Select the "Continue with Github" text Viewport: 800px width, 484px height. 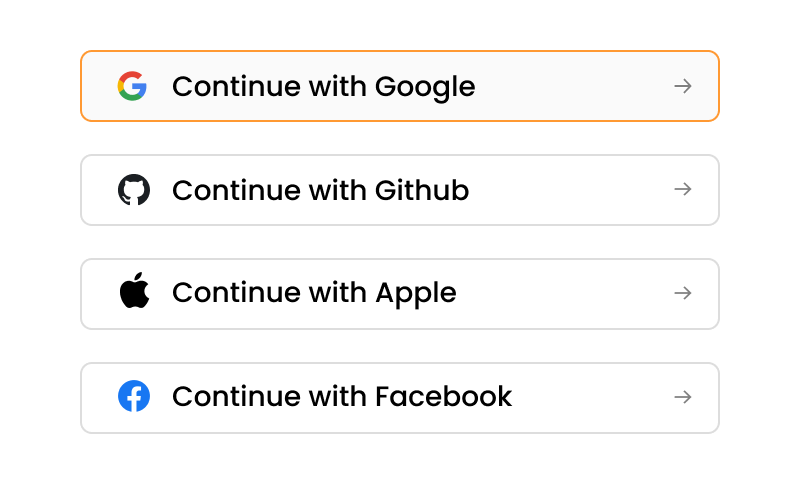[x=320, y=190]
